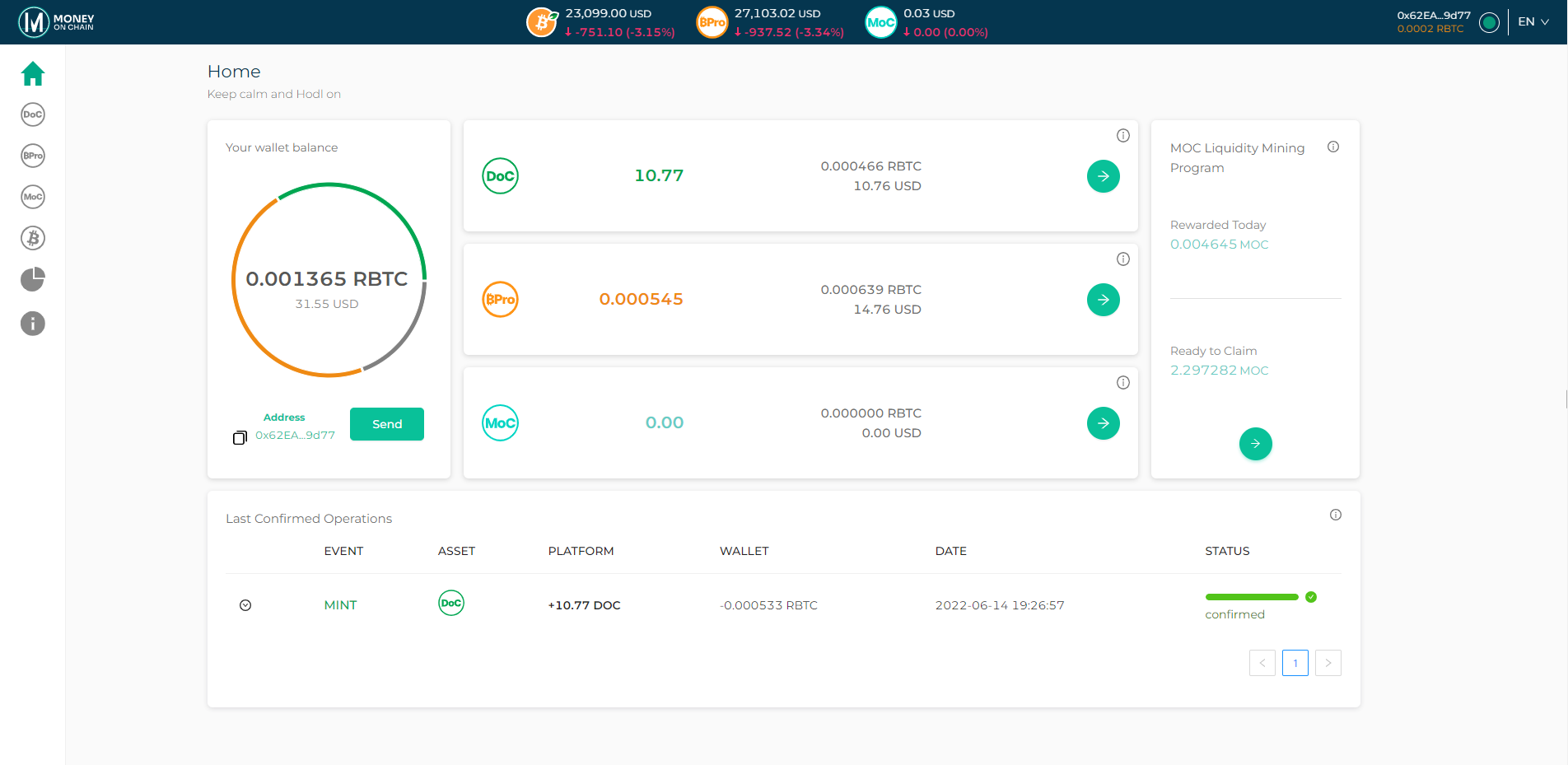The height and width of the screenshot is (765, 1568).
Task: Open the Home page from sidebar
Action: click(x=33, y=74)
